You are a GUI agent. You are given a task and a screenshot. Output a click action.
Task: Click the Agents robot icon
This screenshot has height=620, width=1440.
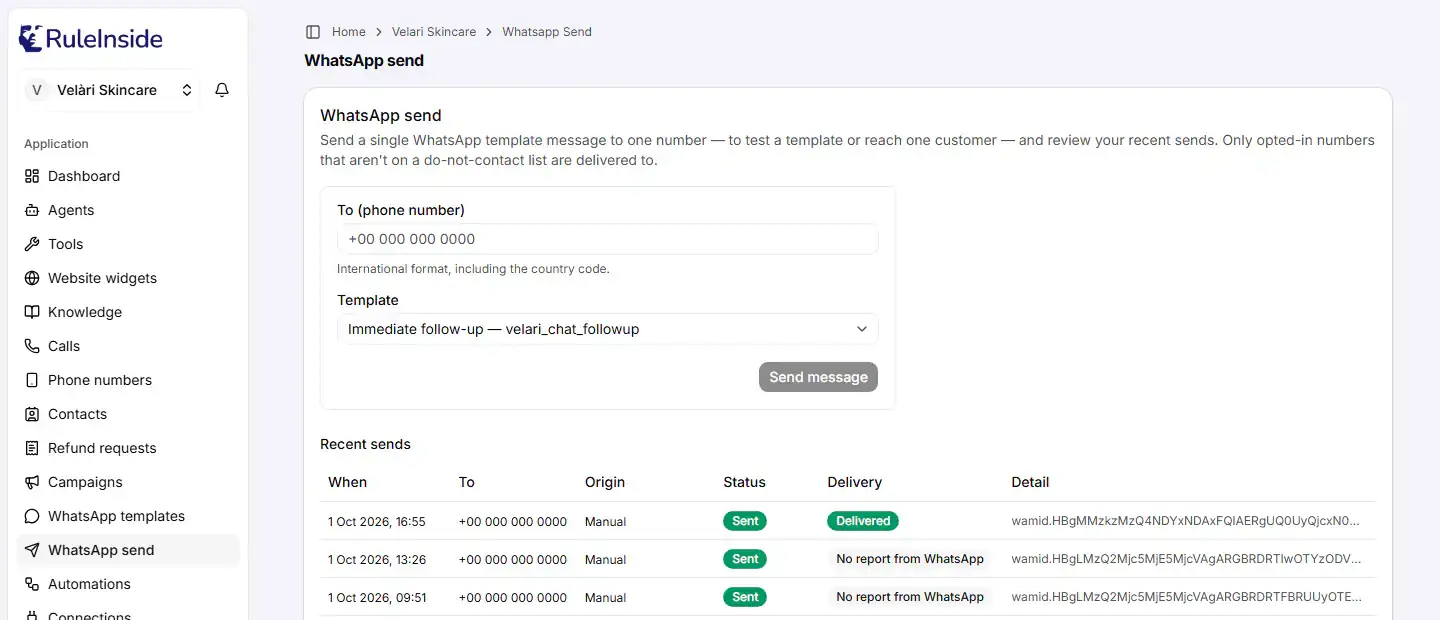32,210
